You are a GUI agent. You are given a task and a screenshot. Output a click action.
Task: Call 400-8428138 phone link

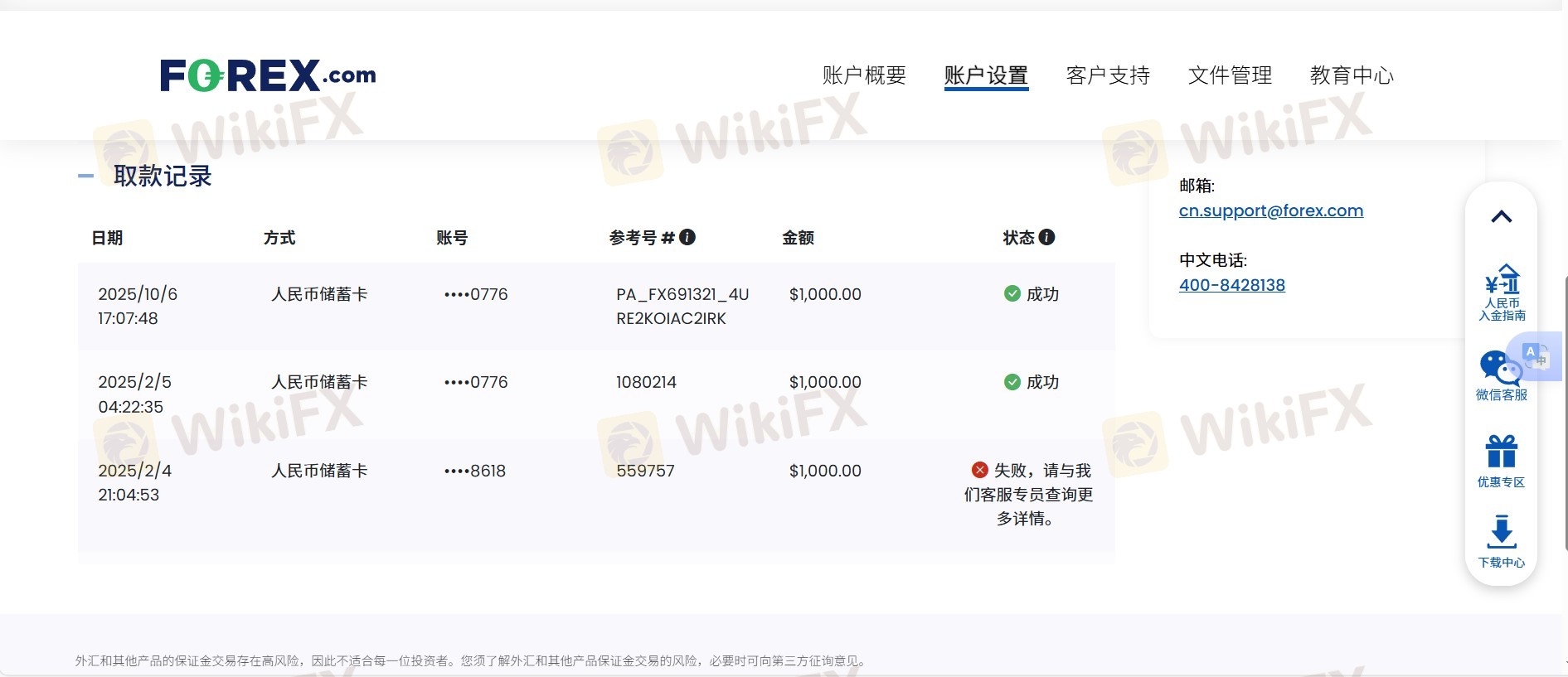pos(1232,285)
